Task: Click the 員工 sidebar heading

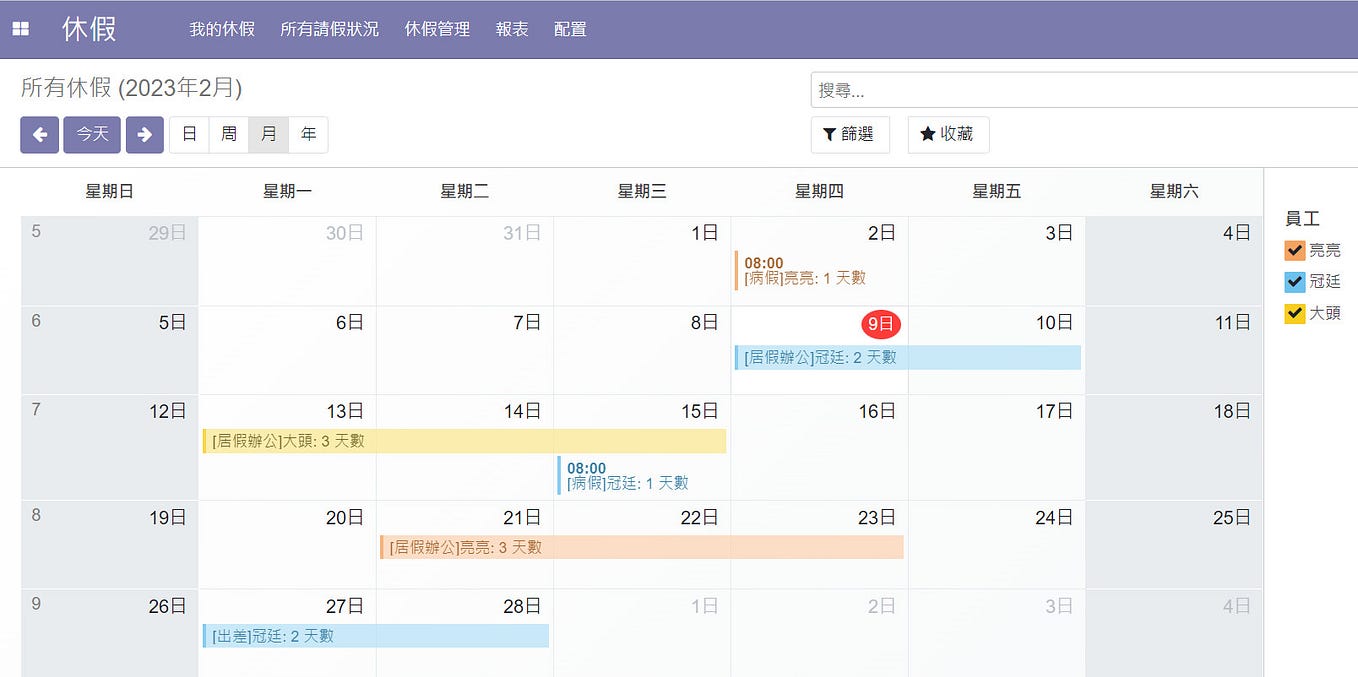Action: click(1302, 219)
